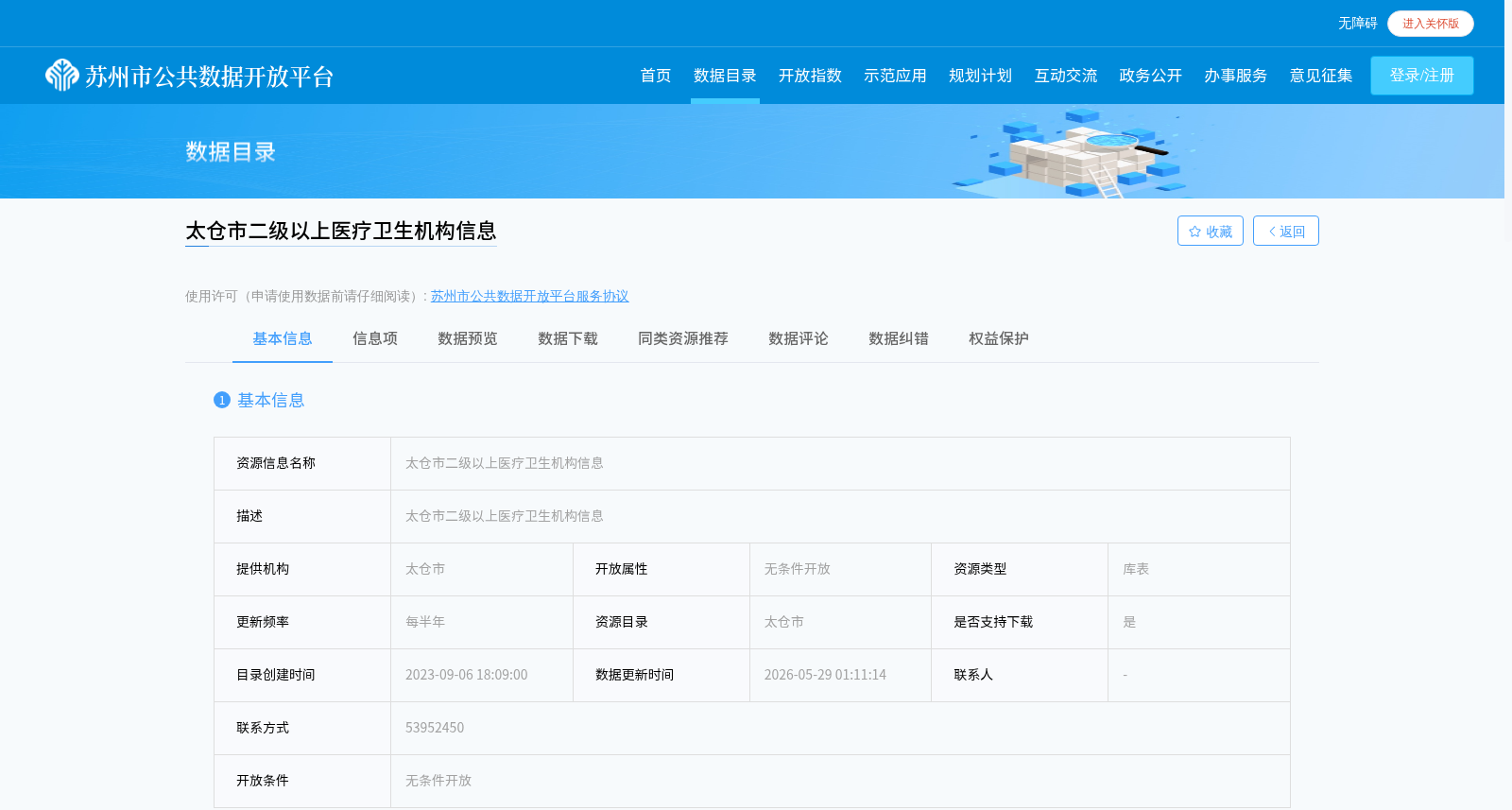Open the 示范应用 navigation item
1512x810 pixels.
(895, 76)
